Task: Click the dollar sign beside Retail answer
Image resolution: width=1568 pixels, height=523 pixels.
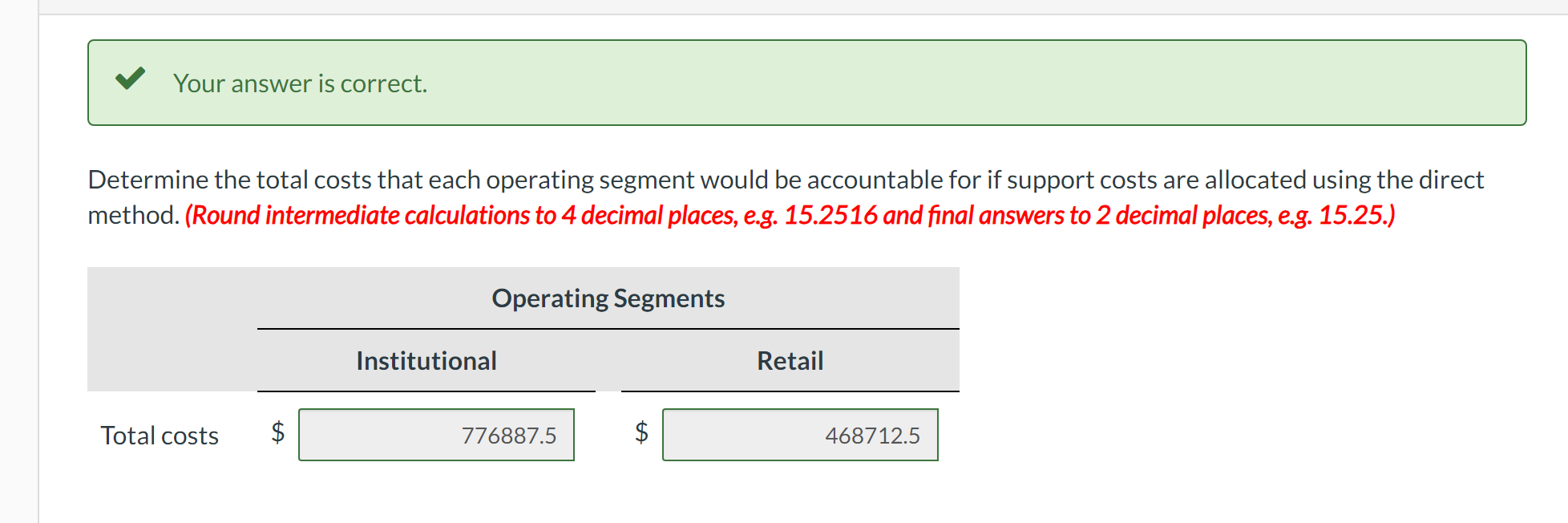Action: coord(641,433)
